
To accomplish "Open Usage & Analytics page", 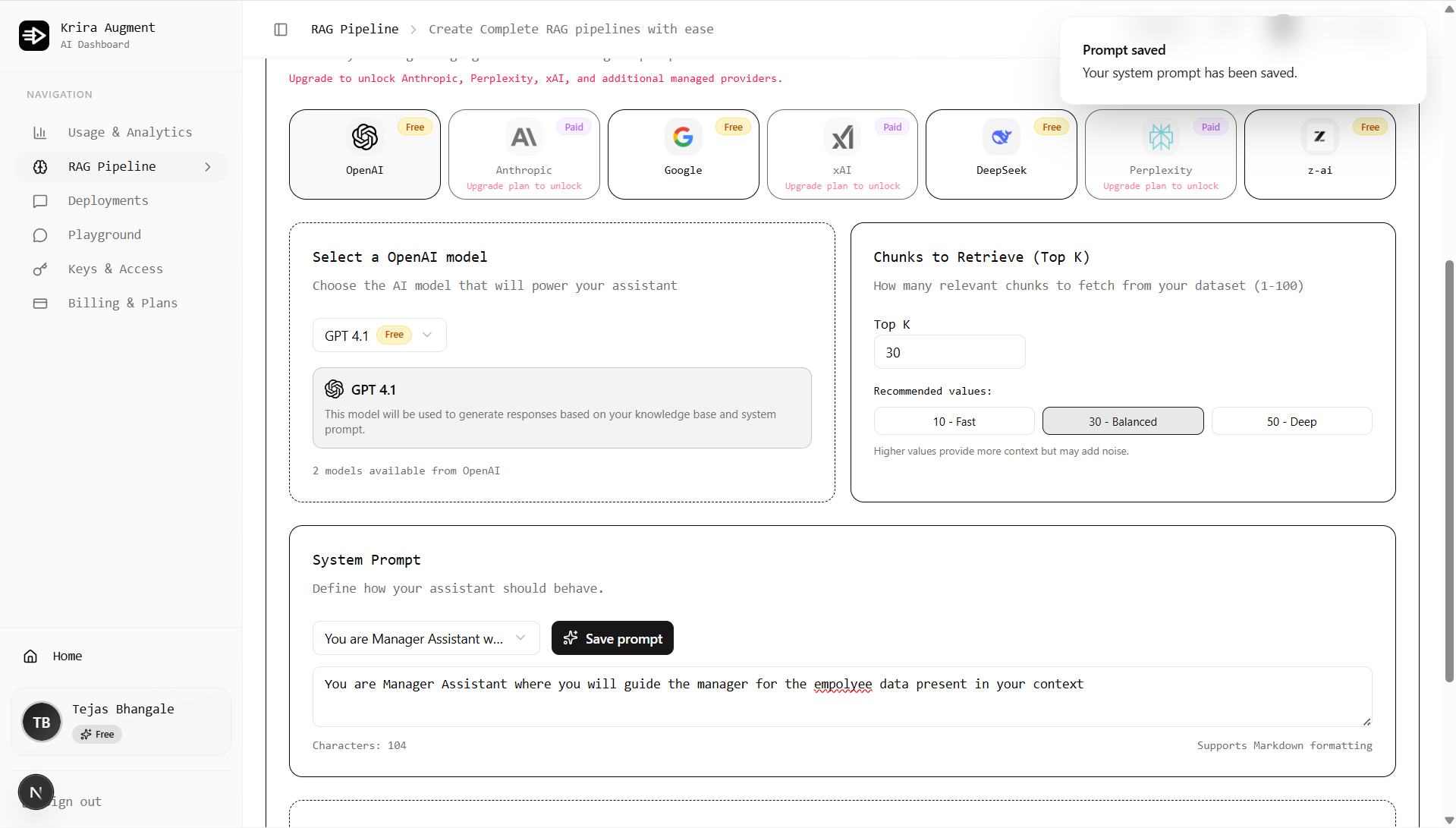I will 121,133.
